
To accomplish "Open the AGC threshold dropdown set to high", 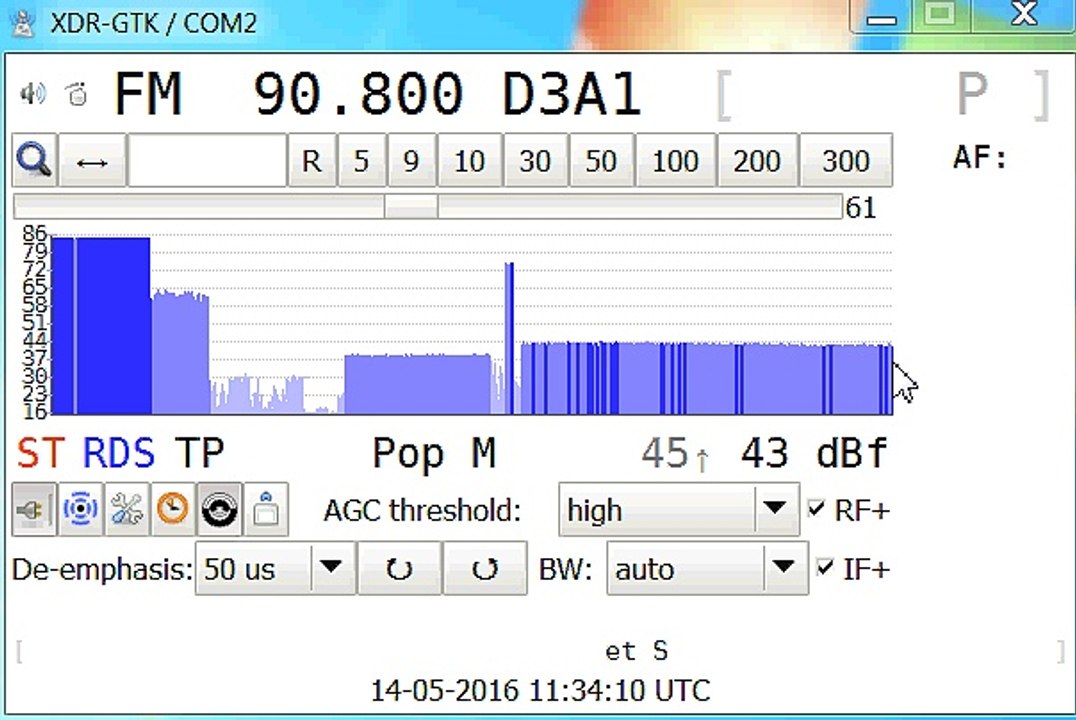I will point(679,509).
